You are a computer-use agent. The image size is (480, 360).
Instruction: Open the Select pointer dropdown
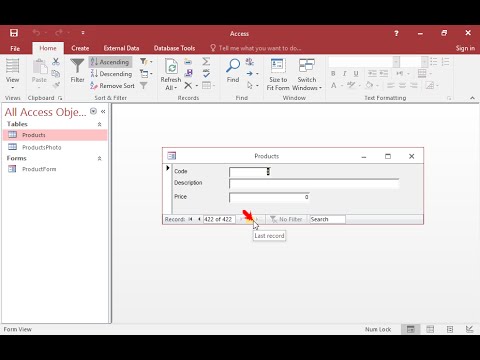point(252,86)
